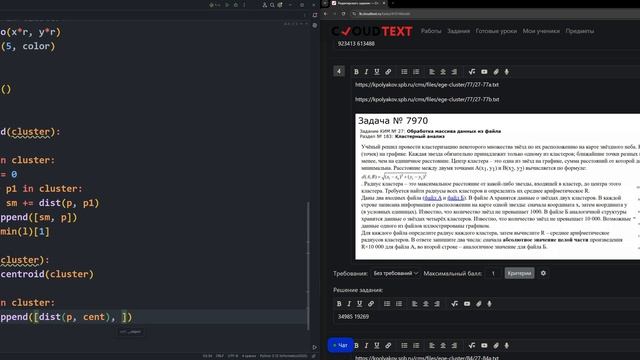
Task: Open the Предметы menu item
Action: pos(580,31)
